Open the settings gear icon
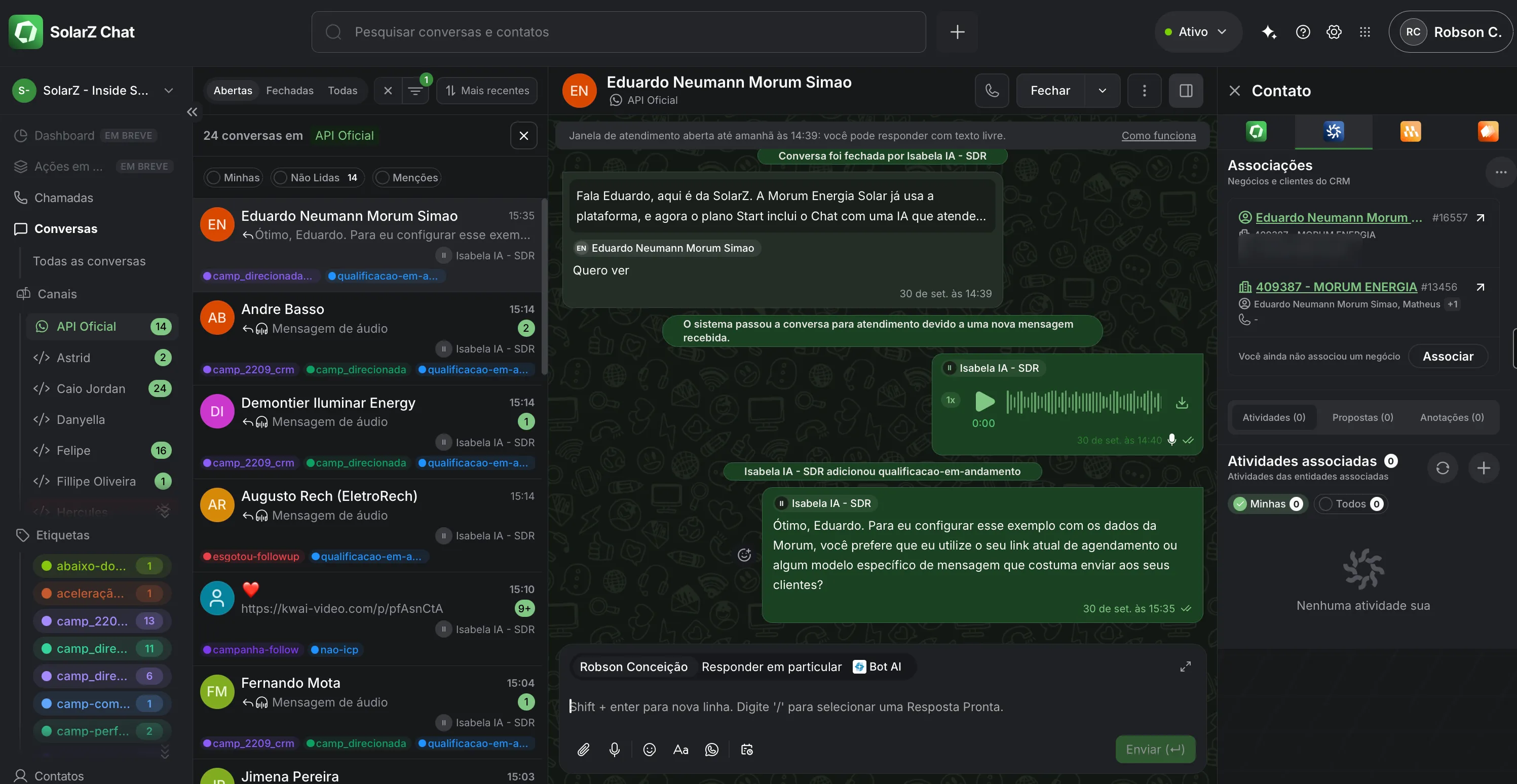The height and width of the screenshot is (784, 1517). click(x=1333, y=32)
